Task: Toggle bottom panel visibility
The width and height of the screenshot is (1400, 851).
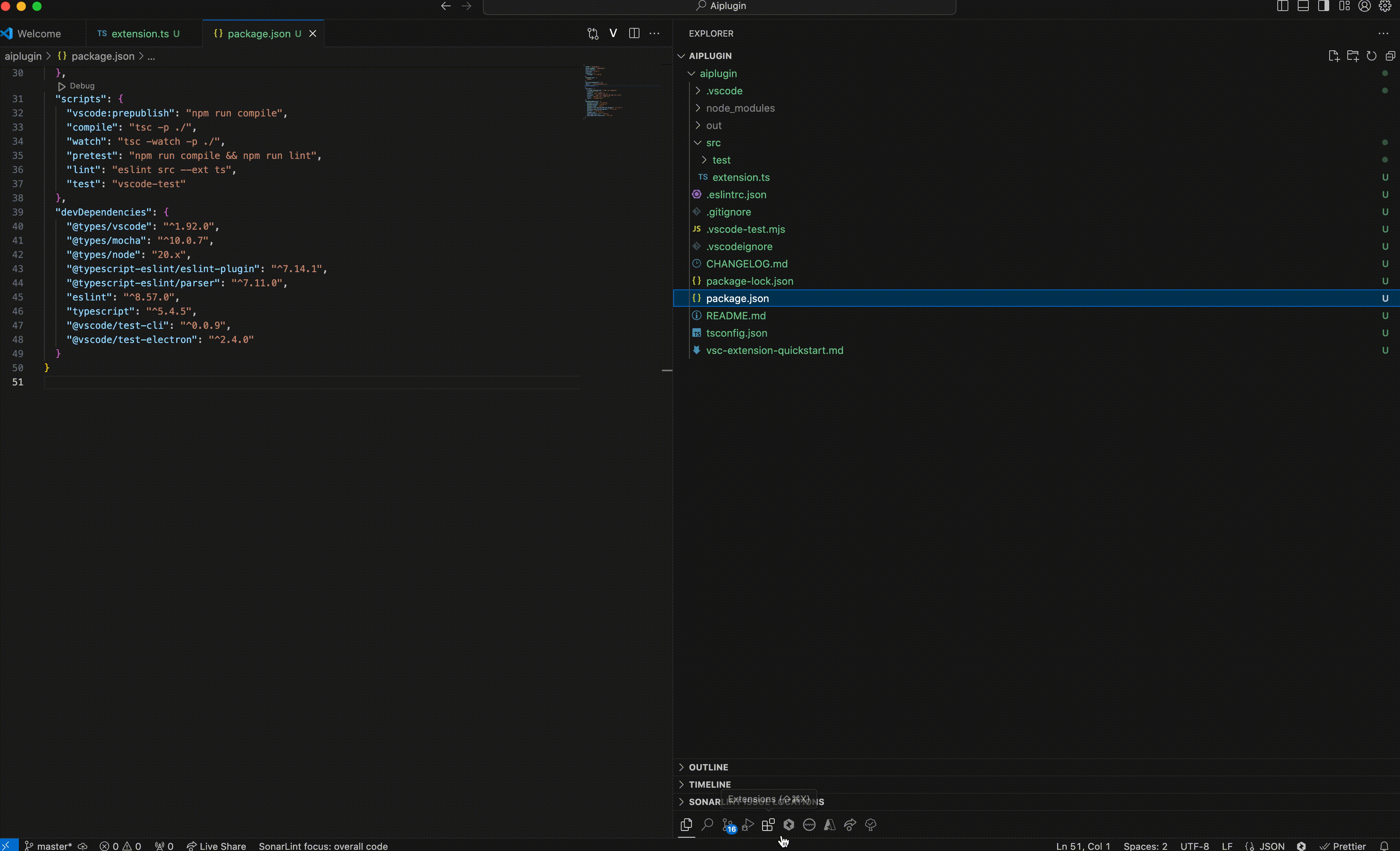Action: point(1303,6)
